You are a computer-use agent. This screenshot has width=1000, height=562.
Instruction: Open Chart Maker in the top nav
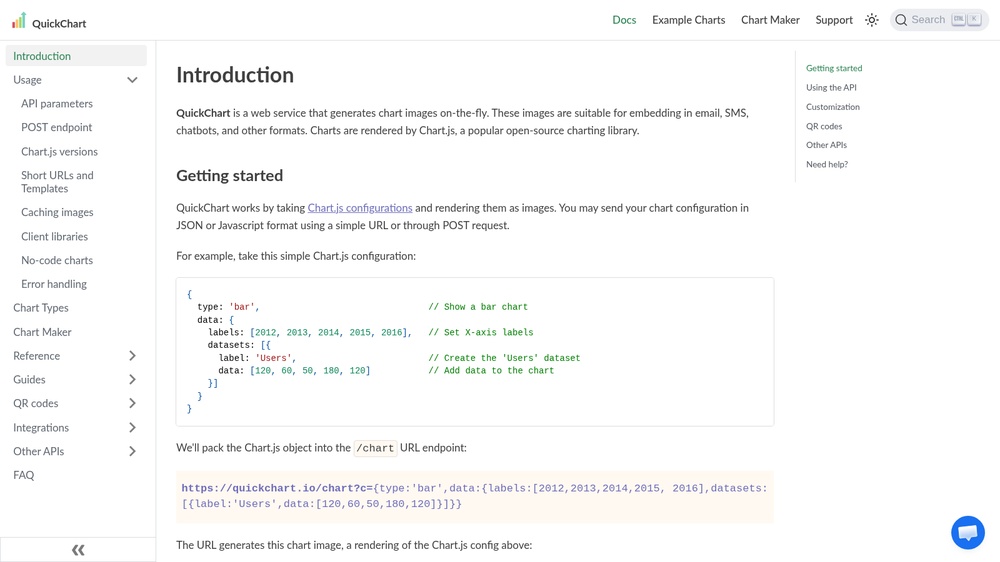[x=770, y=20]
